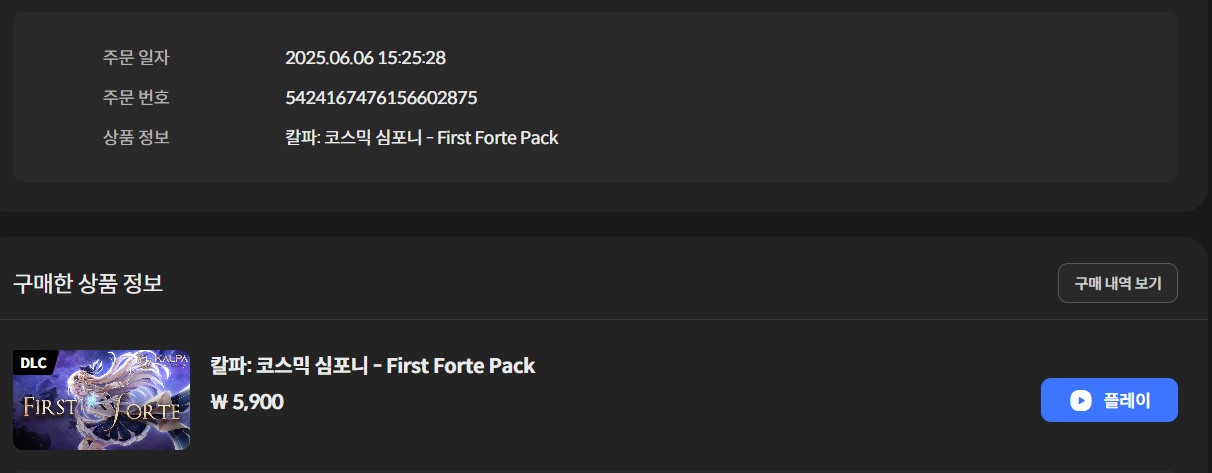Click the 주문 번호 label

coord(136,98)
